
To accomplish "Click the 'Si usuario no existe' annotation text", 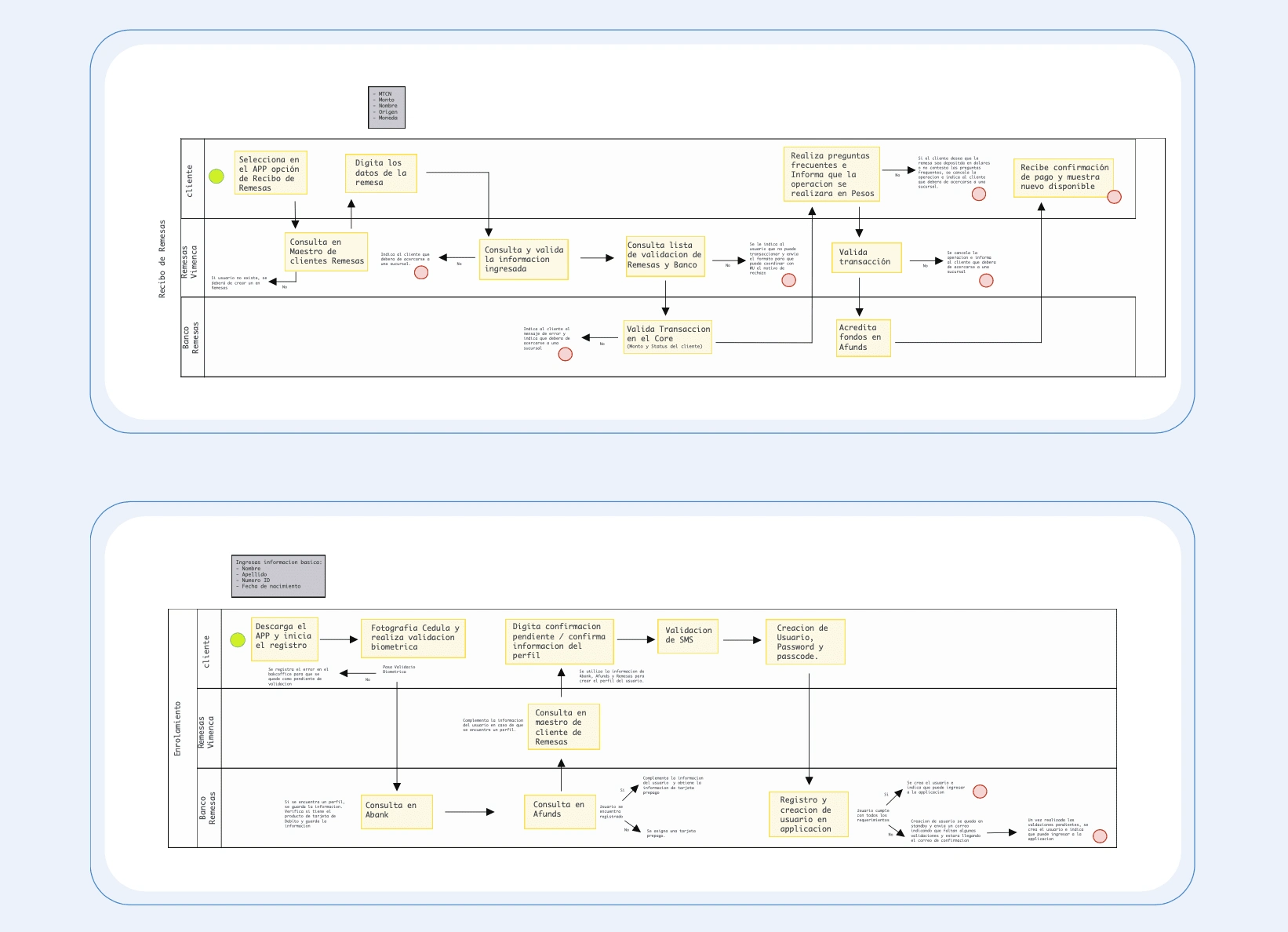I will [x=238, y=282].
